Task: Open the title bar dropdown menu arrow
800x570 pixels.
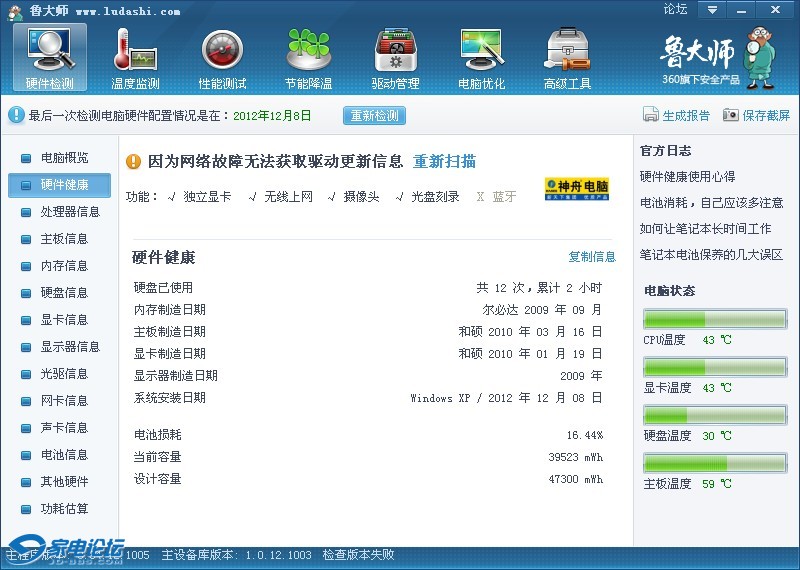Action: coord(712,10)
